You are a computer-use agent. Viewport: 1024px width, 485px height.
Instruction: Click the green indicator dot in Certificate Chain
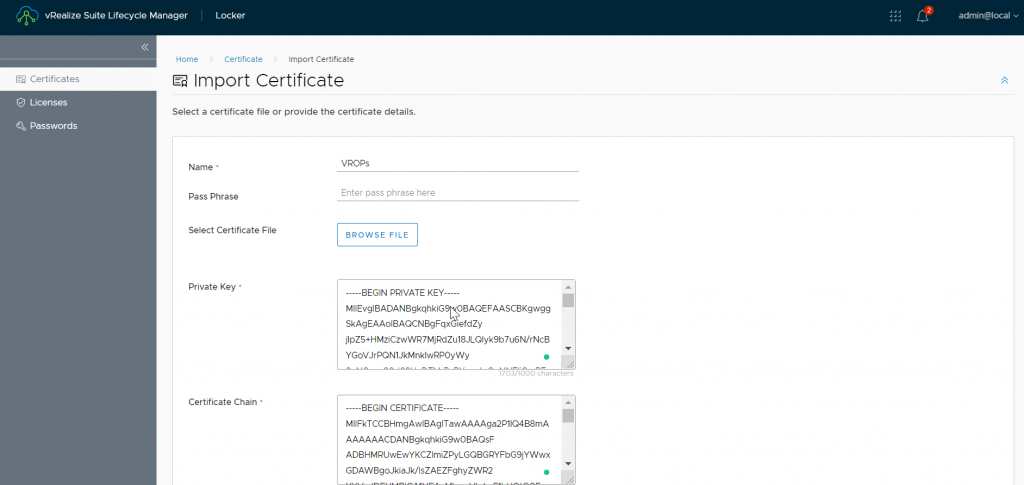[547, 472]
